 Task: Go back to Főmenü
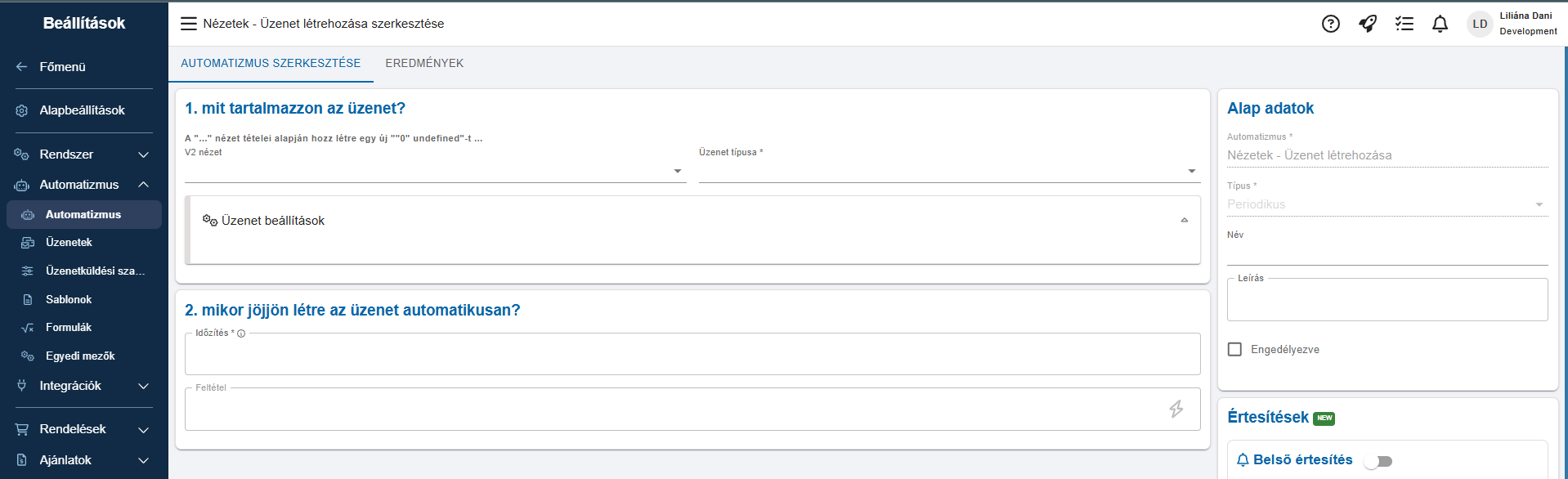click(62, 67)
